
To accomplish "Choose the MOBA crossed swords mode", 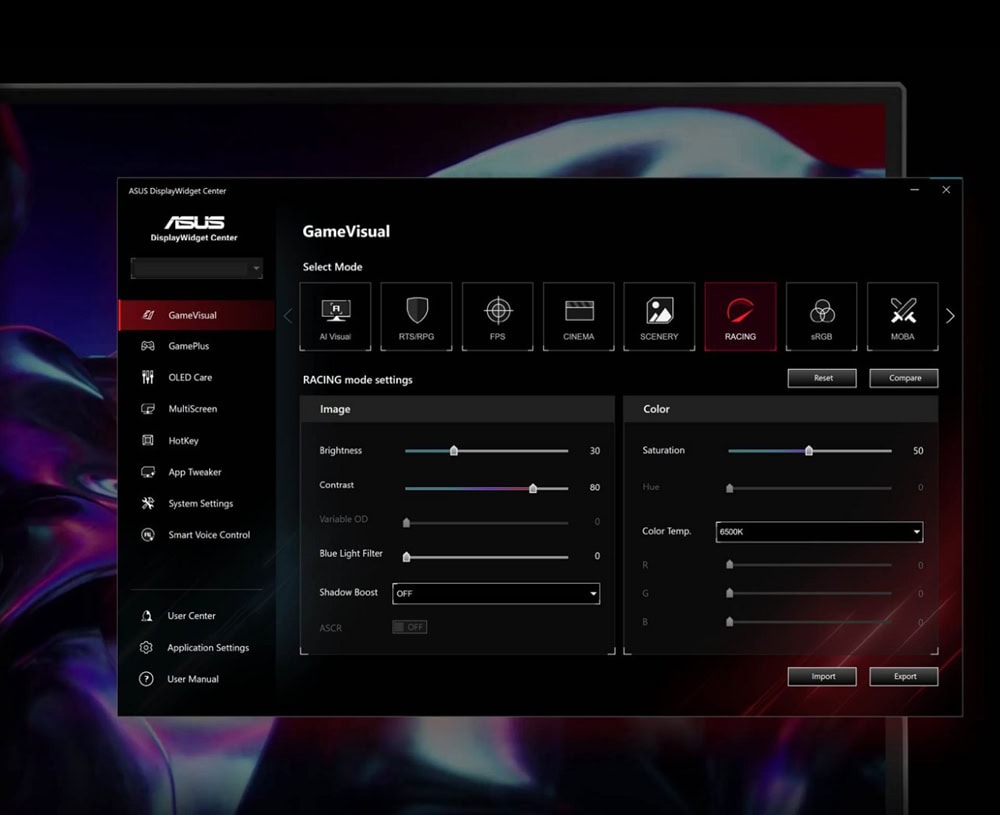I will (902, 316).
